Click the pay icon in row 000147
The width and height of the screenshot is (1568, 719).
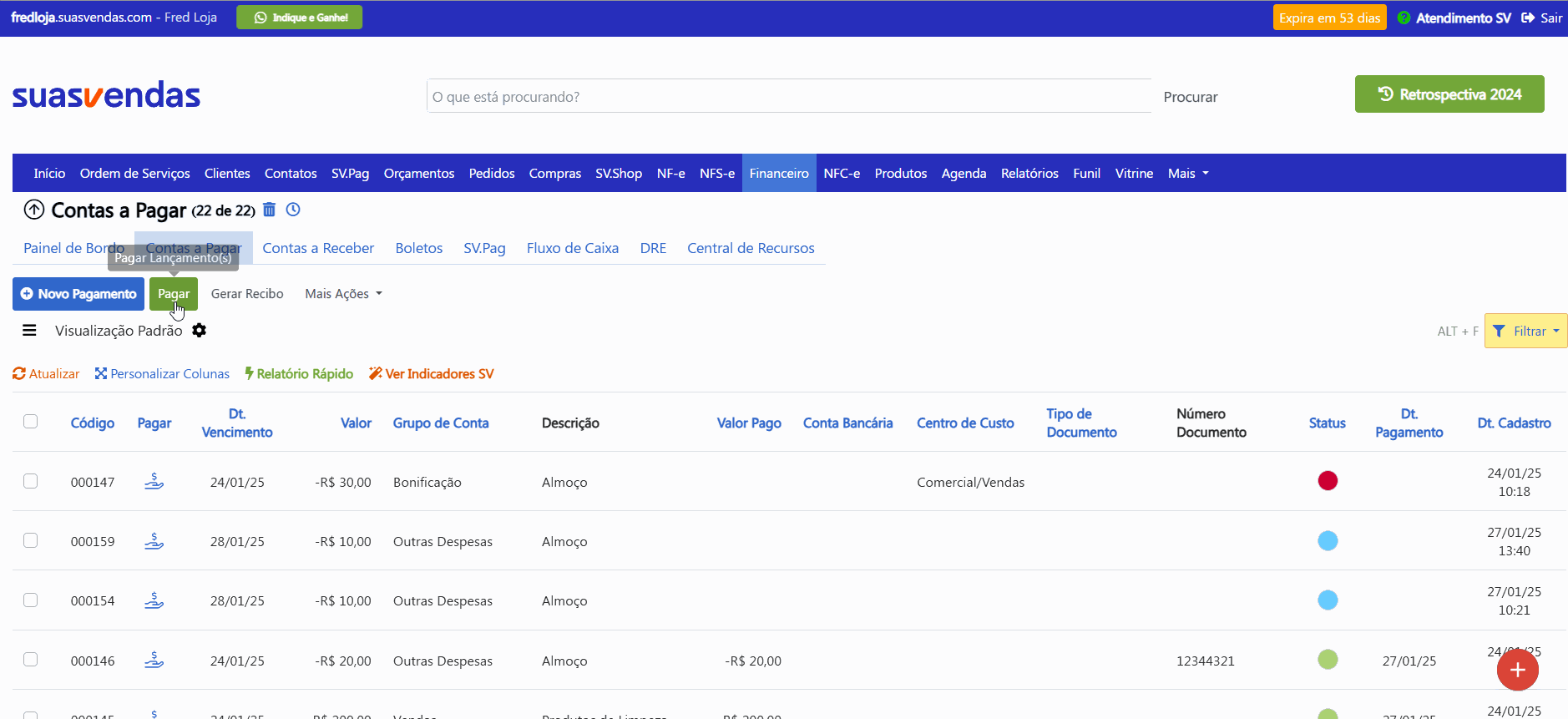click(154, 481)
